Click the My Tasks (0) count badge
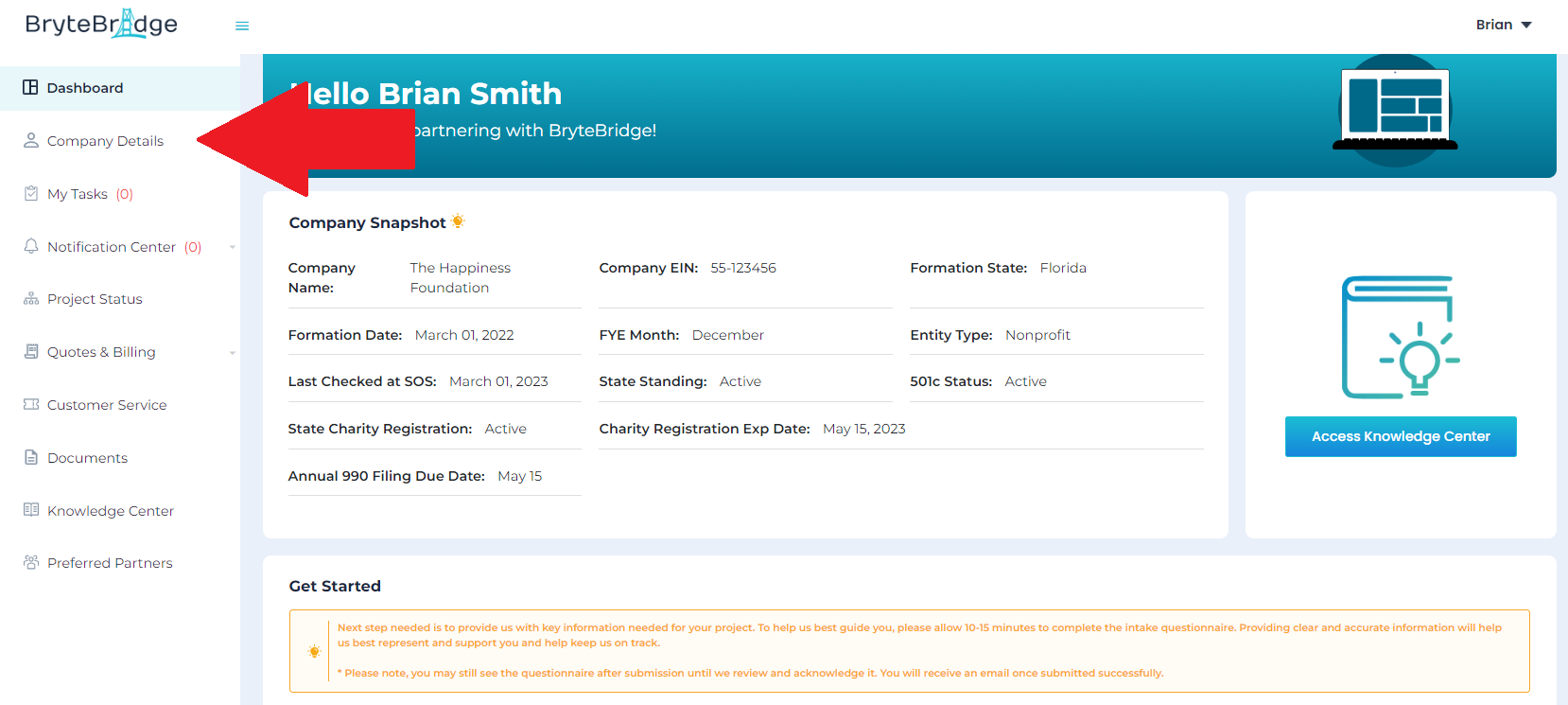 click(x=125, y=194)
